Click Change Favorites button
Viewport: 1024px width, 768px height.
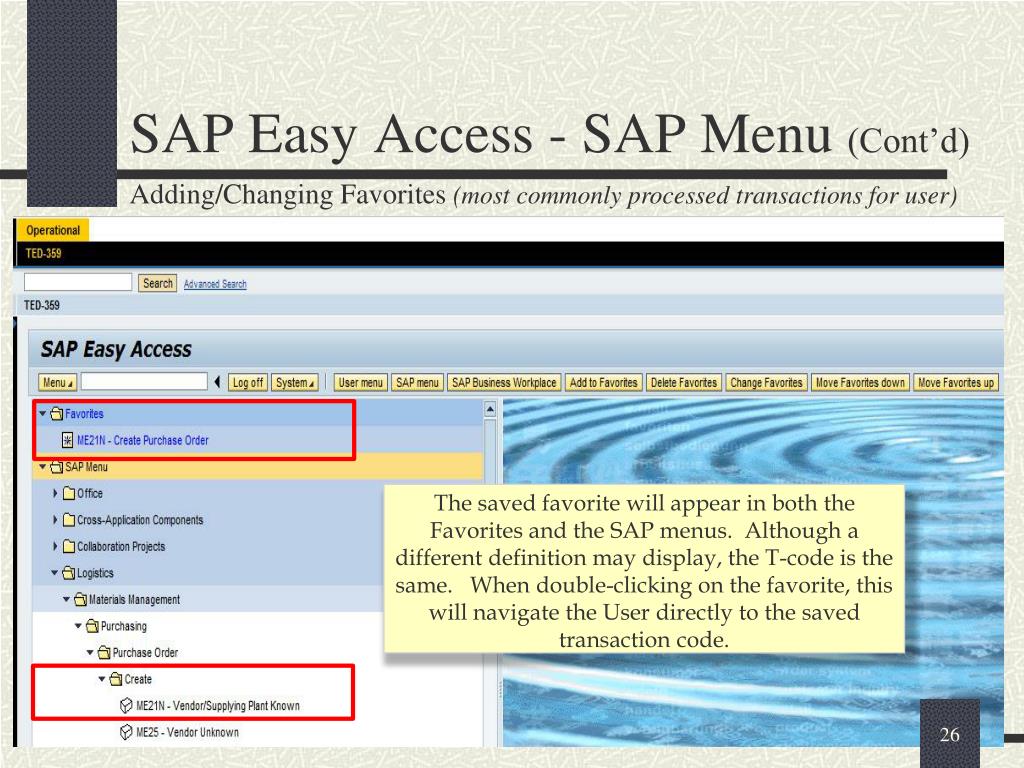coord(766,383)
